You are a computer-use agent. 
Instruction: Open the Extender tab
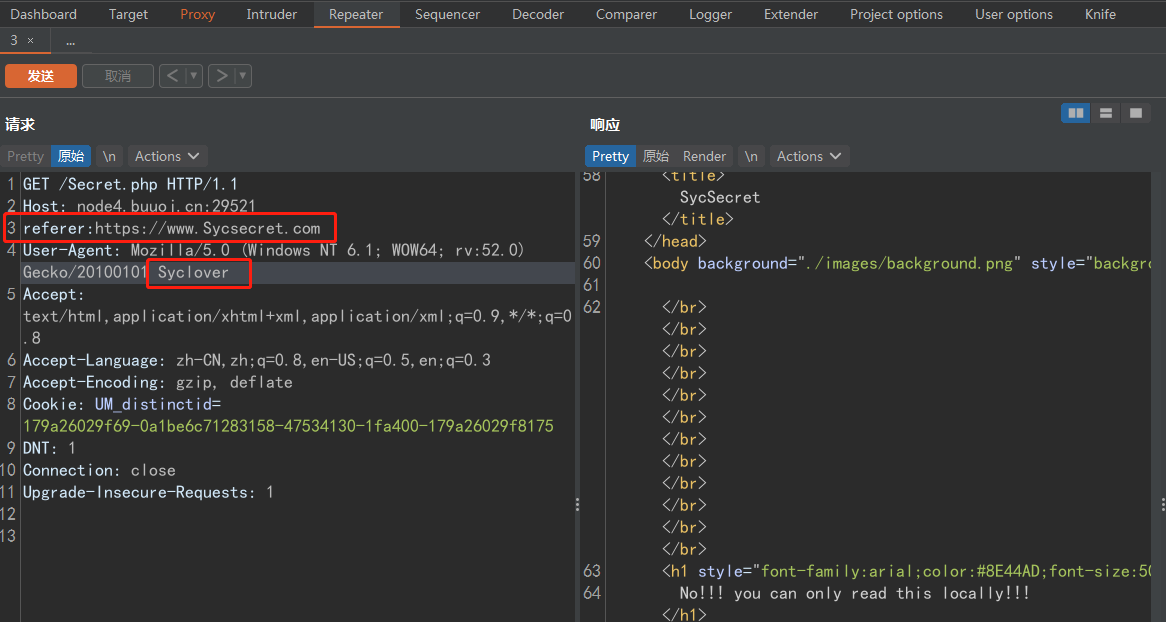tap(790, 14)
